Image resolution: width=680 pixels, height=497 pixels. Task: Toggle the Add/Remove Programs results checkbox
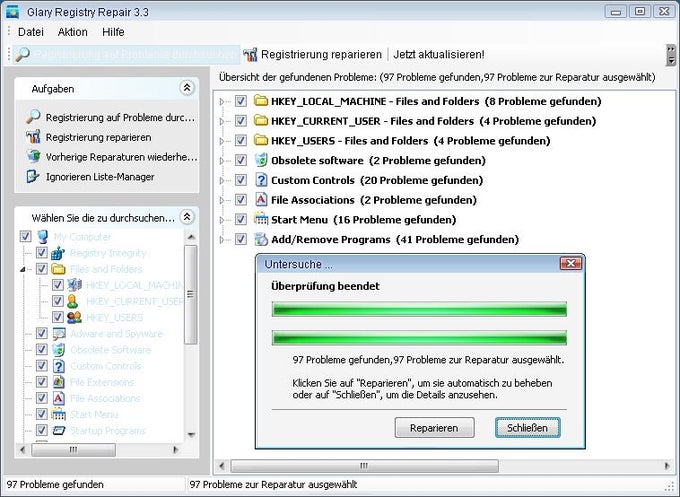coord(241,239)
